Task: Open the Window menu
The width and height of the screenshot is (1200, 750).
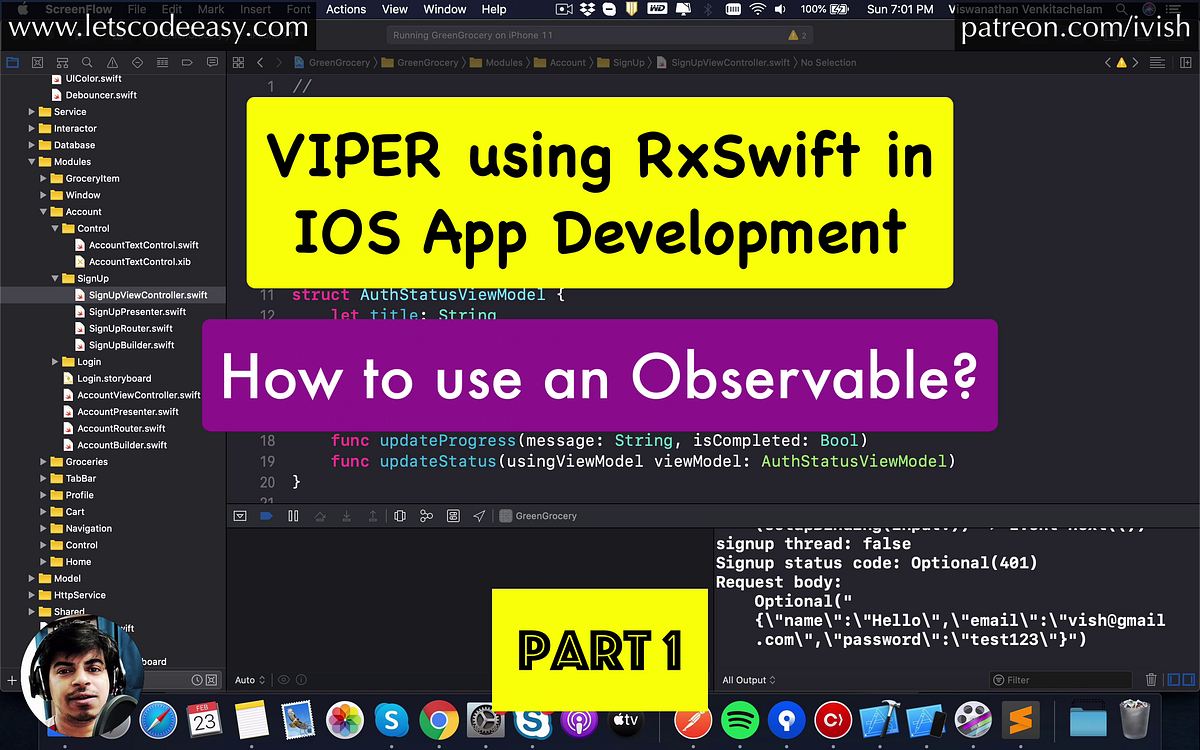Action: click(x=443, y=9)
